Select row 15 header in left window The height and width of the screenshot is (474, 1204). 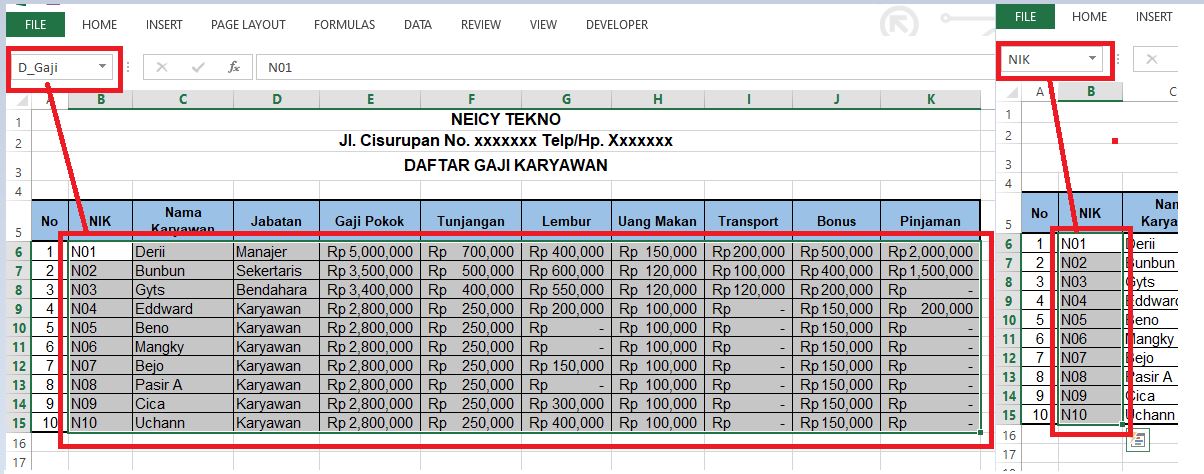[x=18, y=422]
